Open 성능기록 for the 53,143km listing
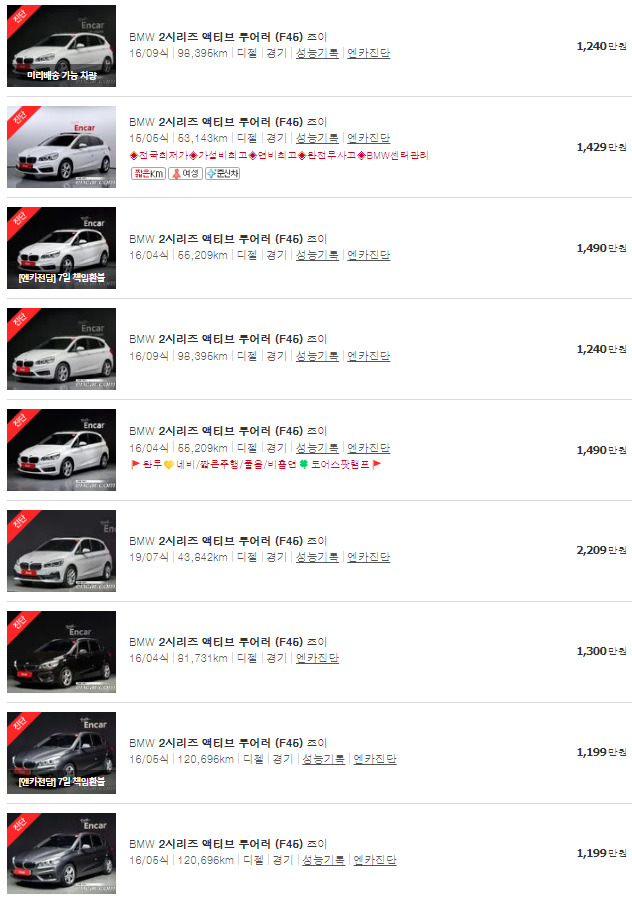 (x=317, y=138)
